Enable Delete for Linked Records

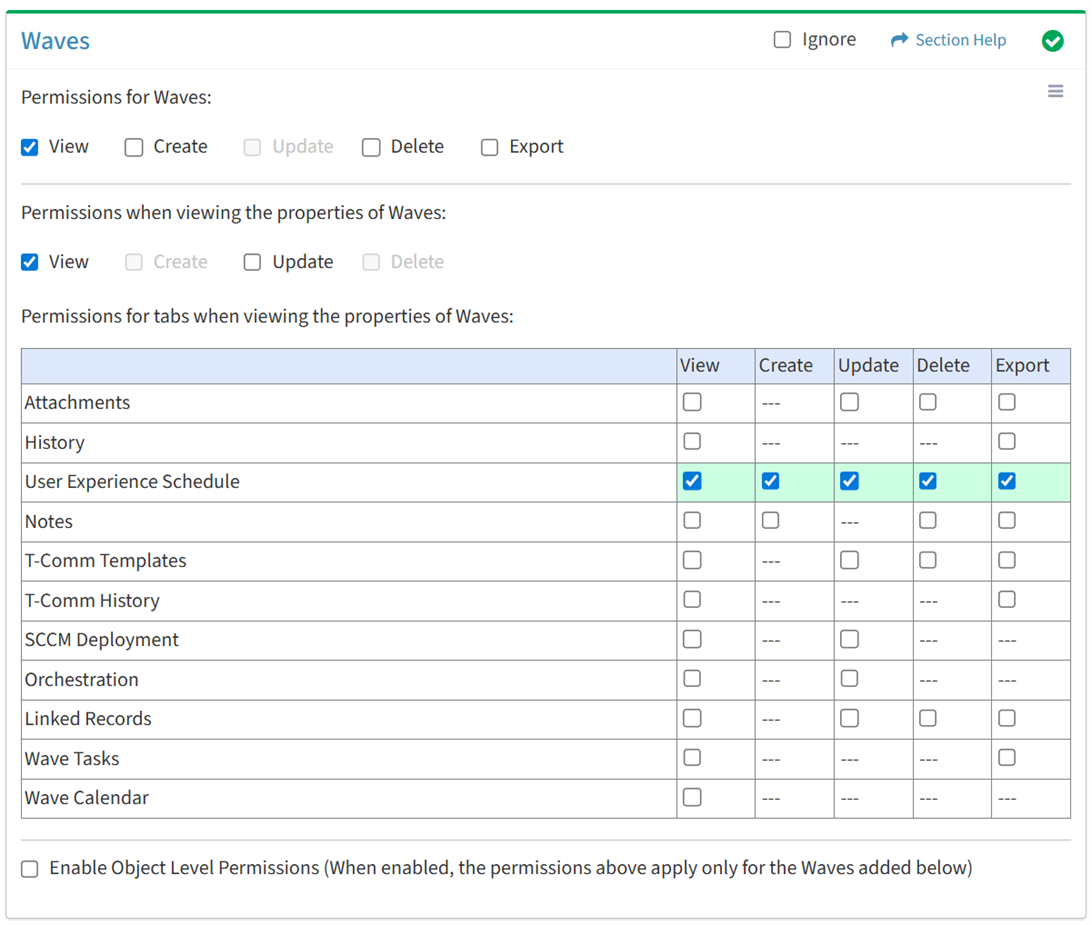tap(928, 718)
